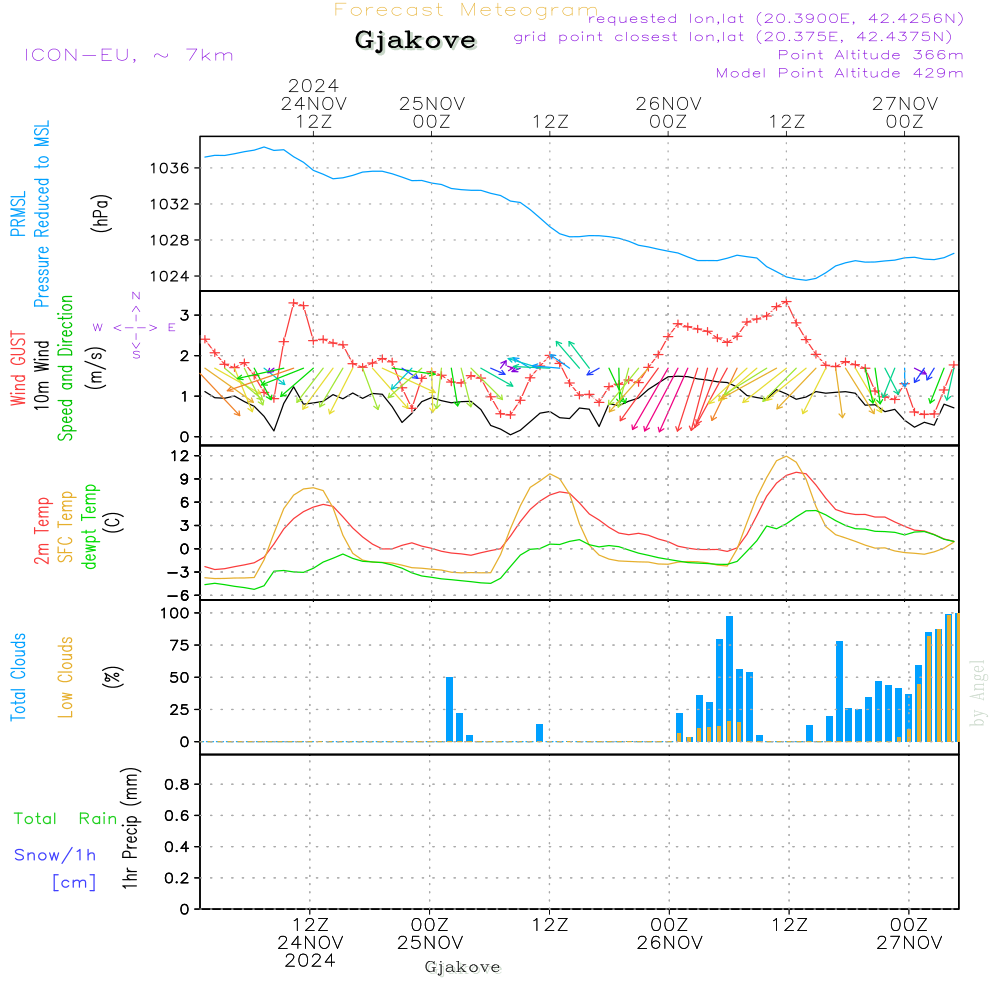Select the 100 on the cloud axis
Image resolution: width=1000 pixels, height=1000 pixels.
point(175,614)
